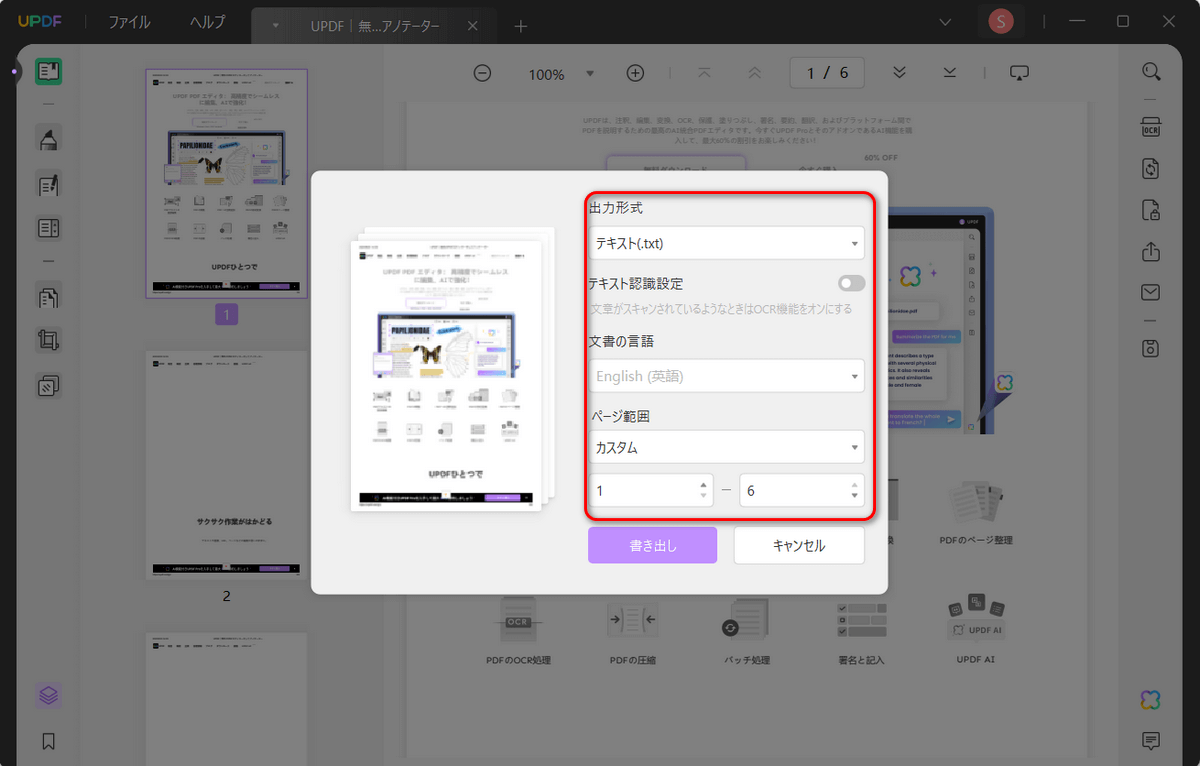Click the current page number field
This screenshot has height=766, width=1200.
[826, 73]
